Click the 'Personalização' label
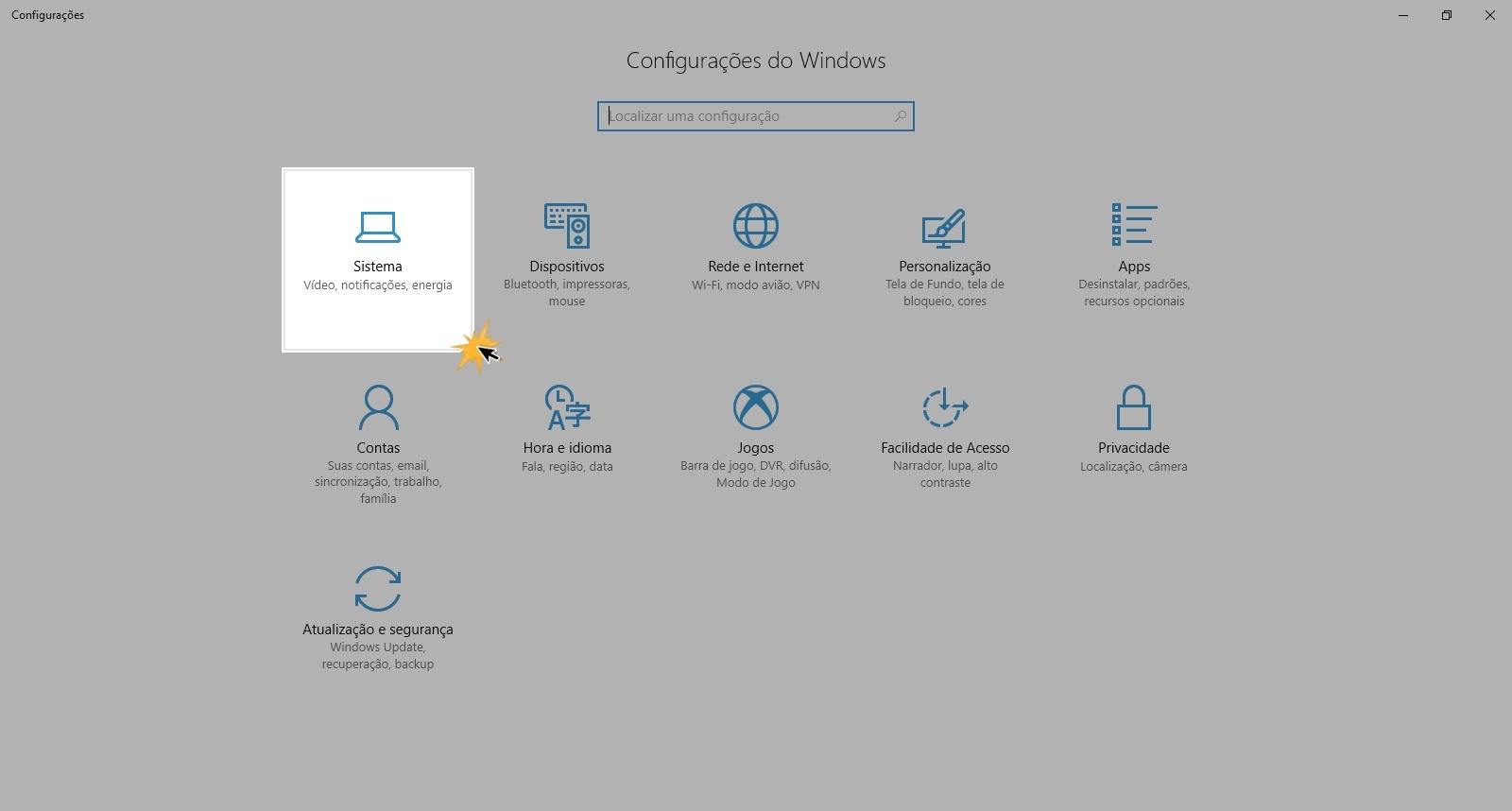1512x811 pixels. (945, 267)
